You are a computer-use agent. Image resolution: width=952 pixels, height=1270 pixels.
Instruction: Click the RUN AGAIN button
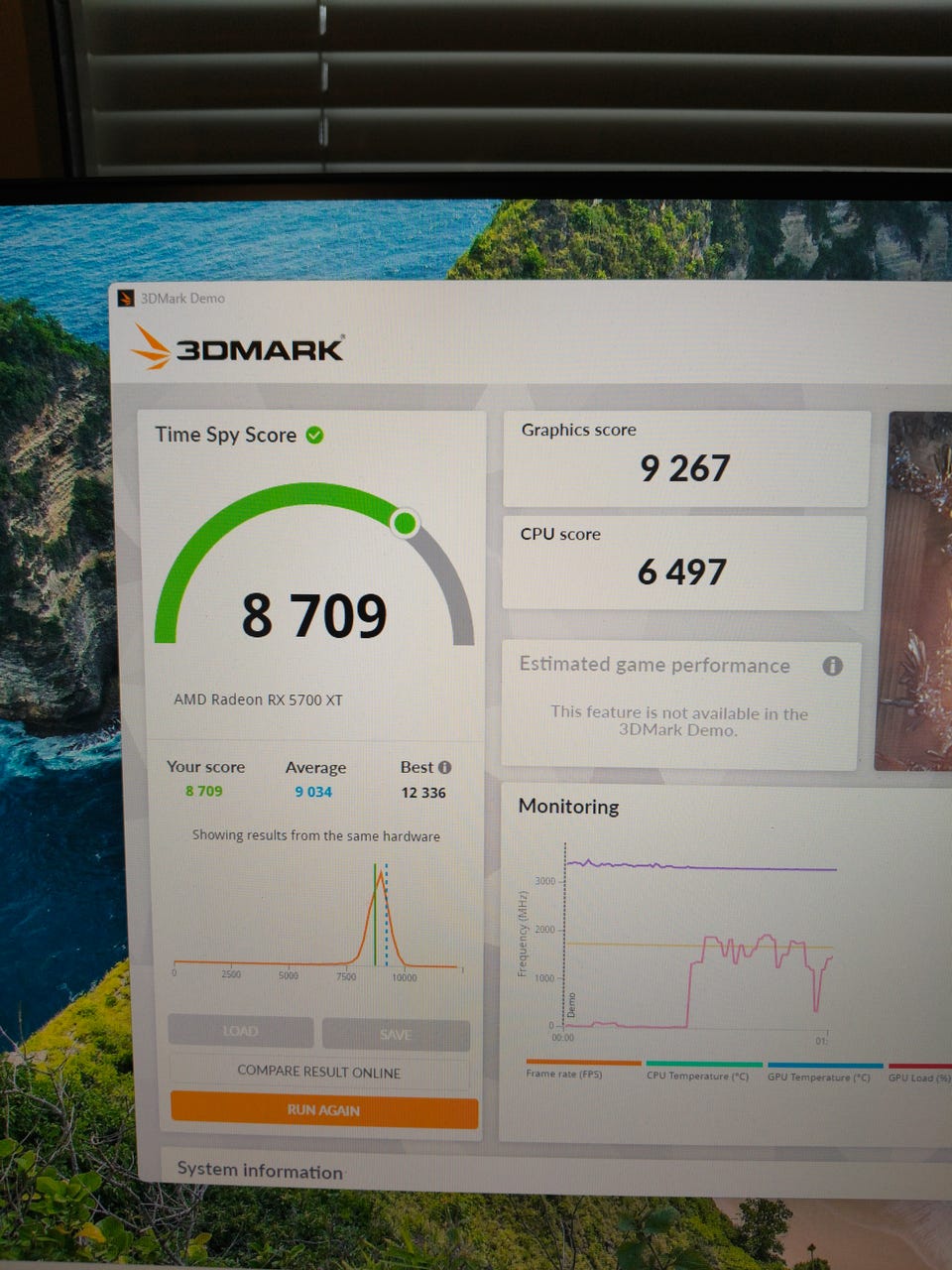pyautogui.click(x=324, y=1110)
